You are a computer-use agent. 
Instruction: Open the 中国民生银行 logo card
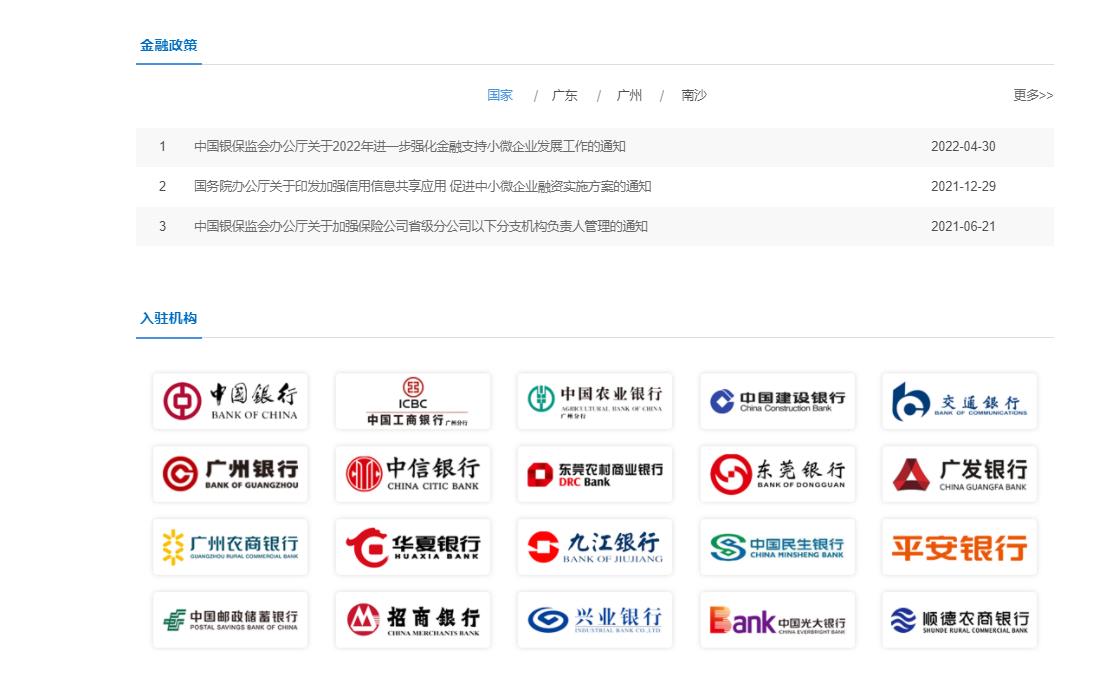pyautogui.click(x=777, y=547)
